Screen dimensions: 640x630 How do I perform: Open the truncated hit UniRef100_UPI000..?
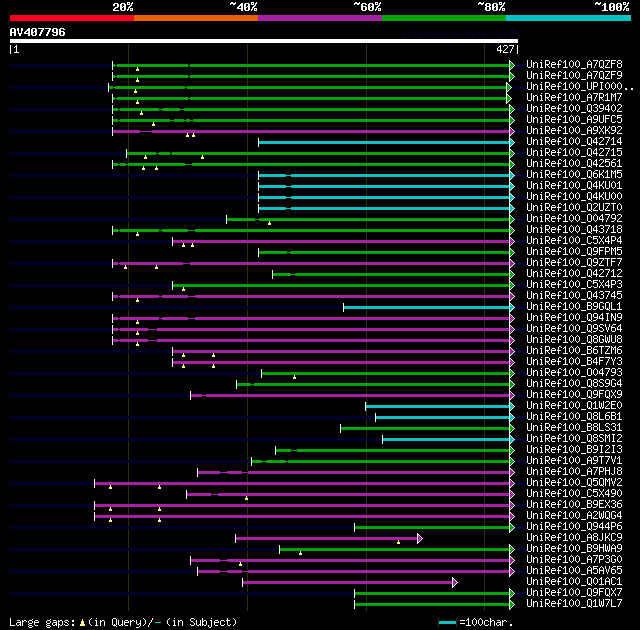pos(580,87)
